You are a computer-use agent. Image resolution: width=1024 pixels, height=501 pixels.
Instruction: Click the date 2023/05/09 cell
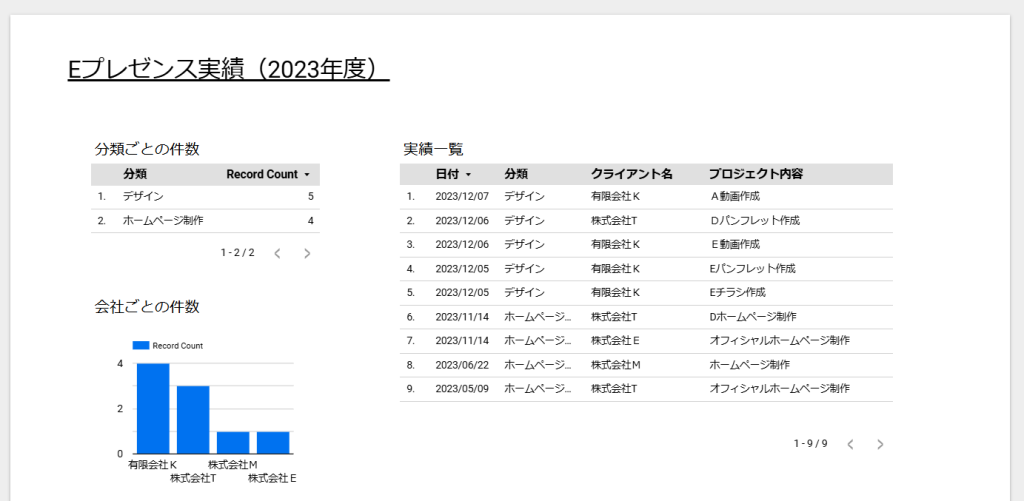coord(462,389)
